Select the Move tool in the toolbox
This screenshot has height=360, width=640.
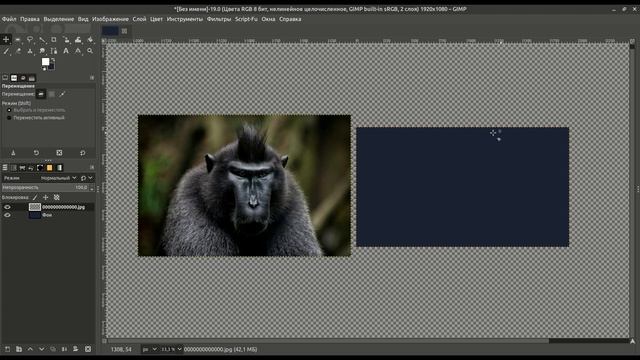pos(6,40)
